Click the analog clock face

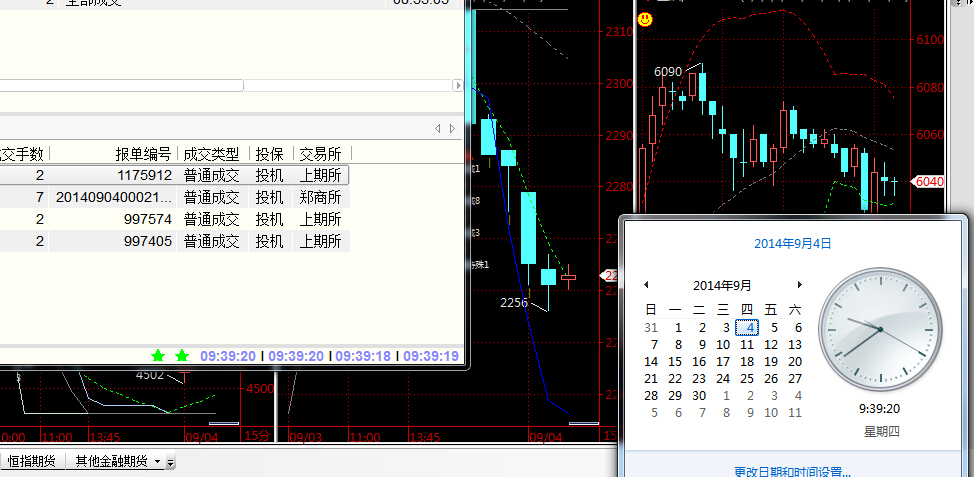pyautogui.click(x=880, y=329)
